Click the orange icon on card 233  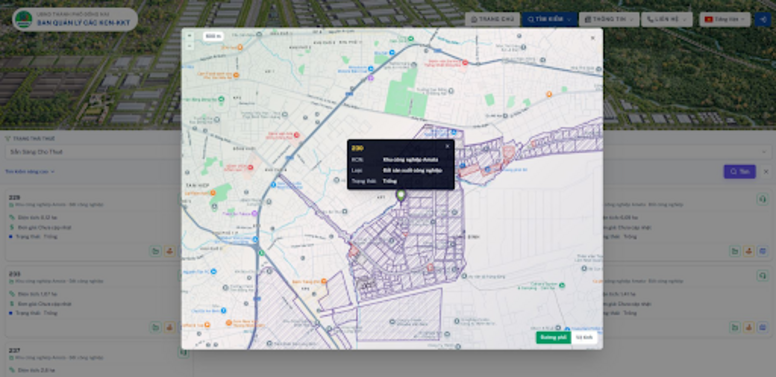(x=169, y=328)
